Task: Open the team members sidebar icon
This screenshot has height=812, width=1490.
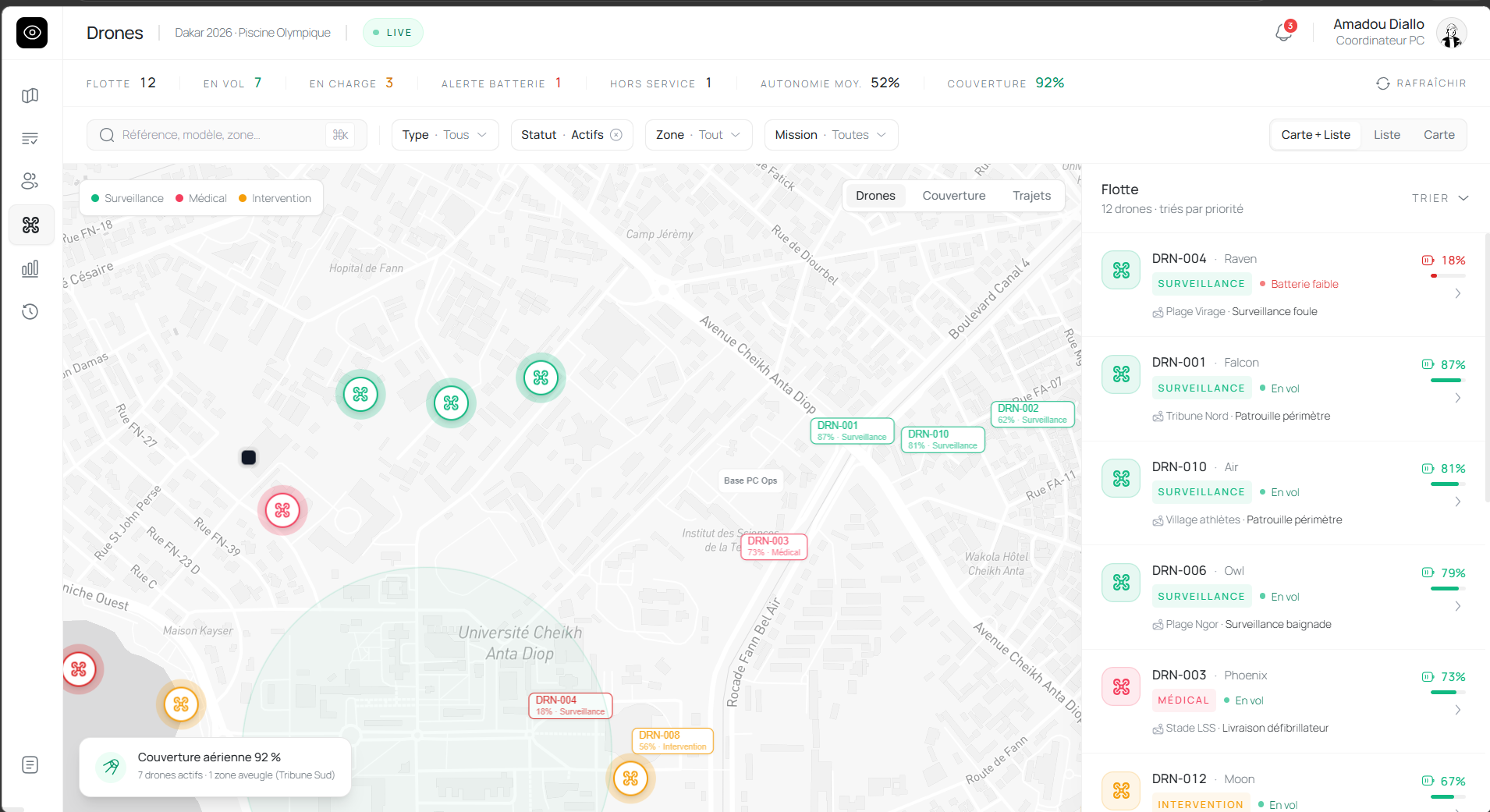Action: point(30,182)
